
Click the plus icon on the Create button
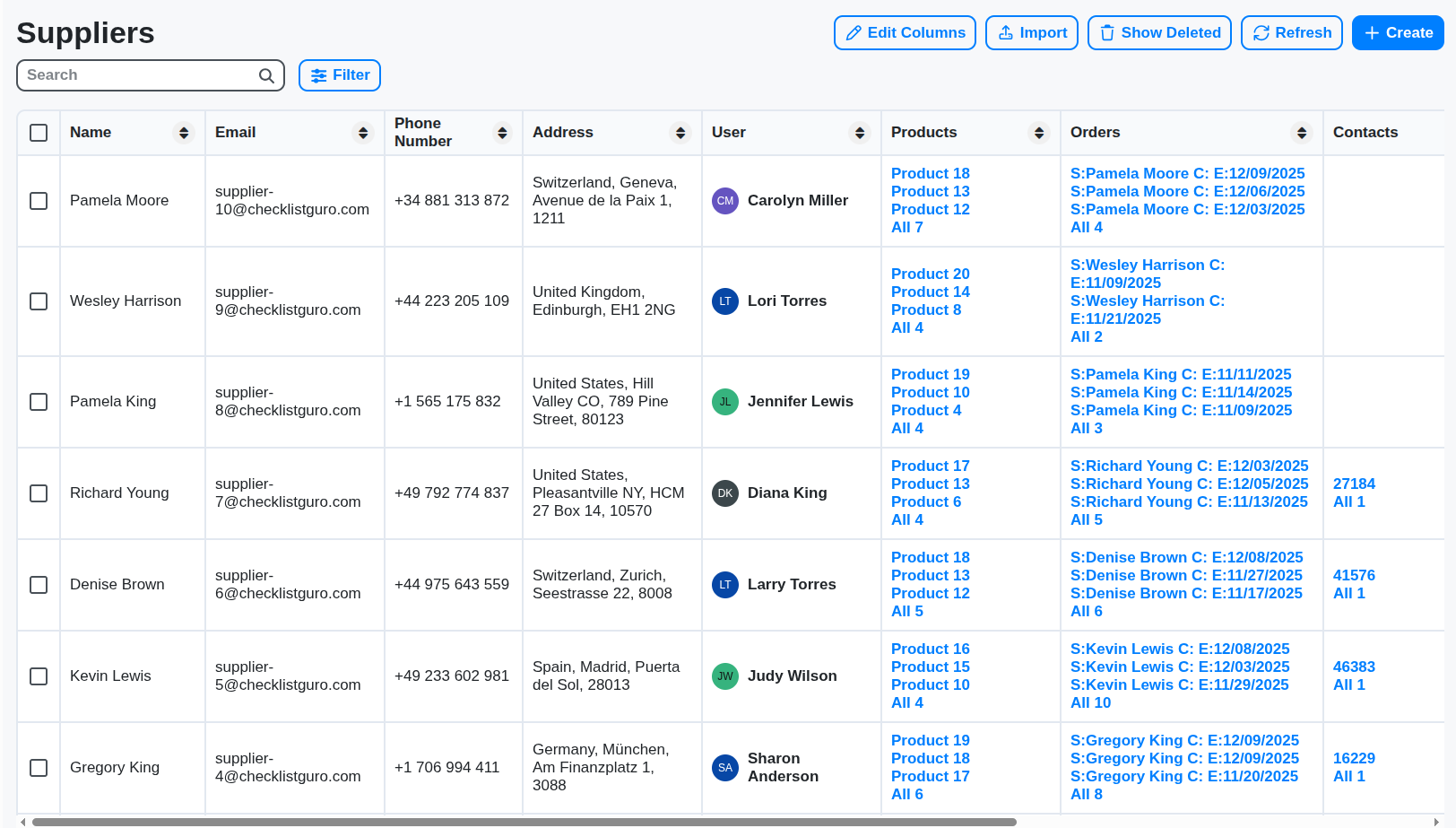(1369, 32)
